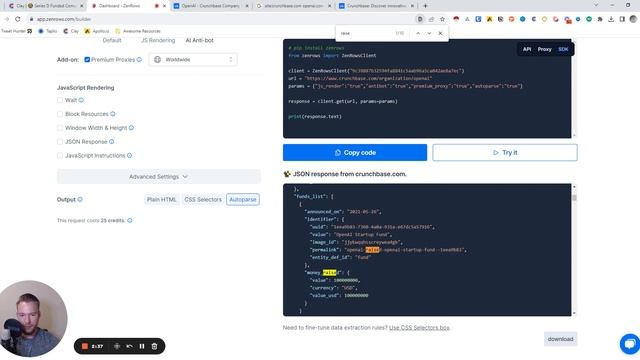Open the browser tab search chevron
Image resolution: width=640 pixels, height=360 pixels.
(x=596, y=5)
